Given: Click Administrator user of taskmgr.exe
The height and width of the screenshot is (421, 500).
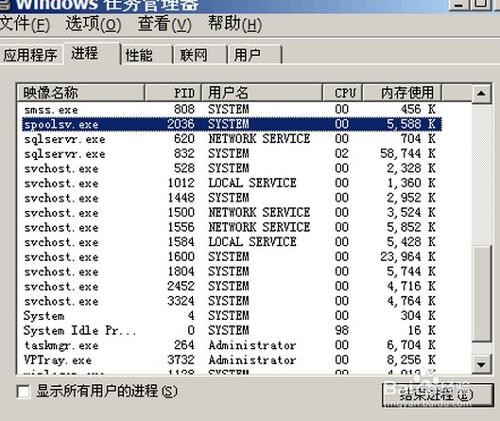Looking at the screenshot, I should coord(252,345).
